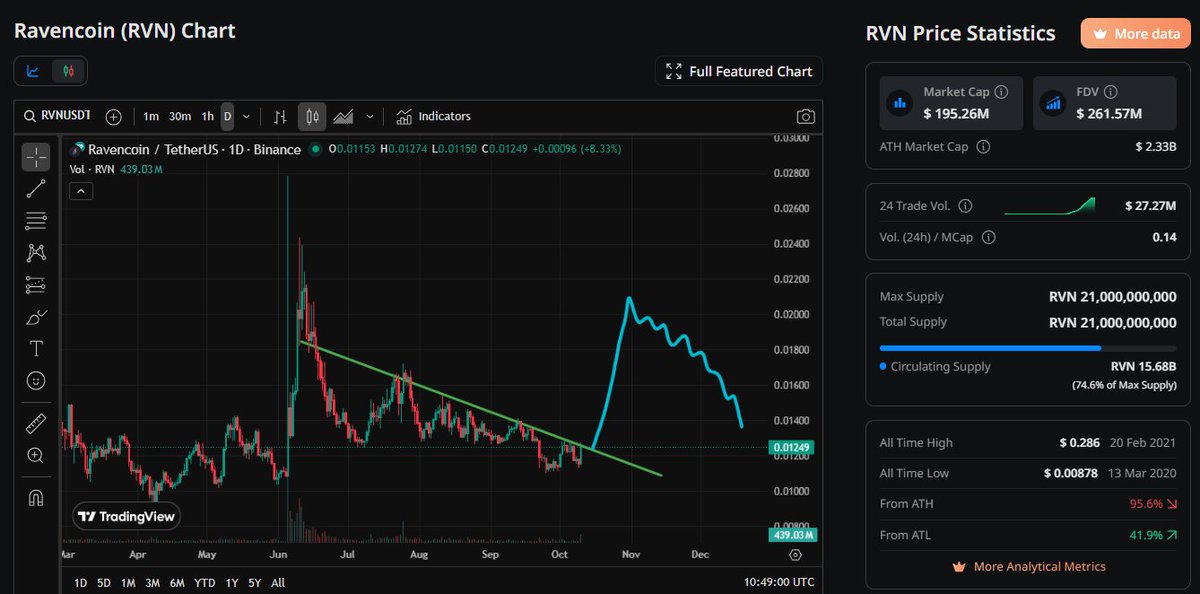Click the More data button

1135,33
